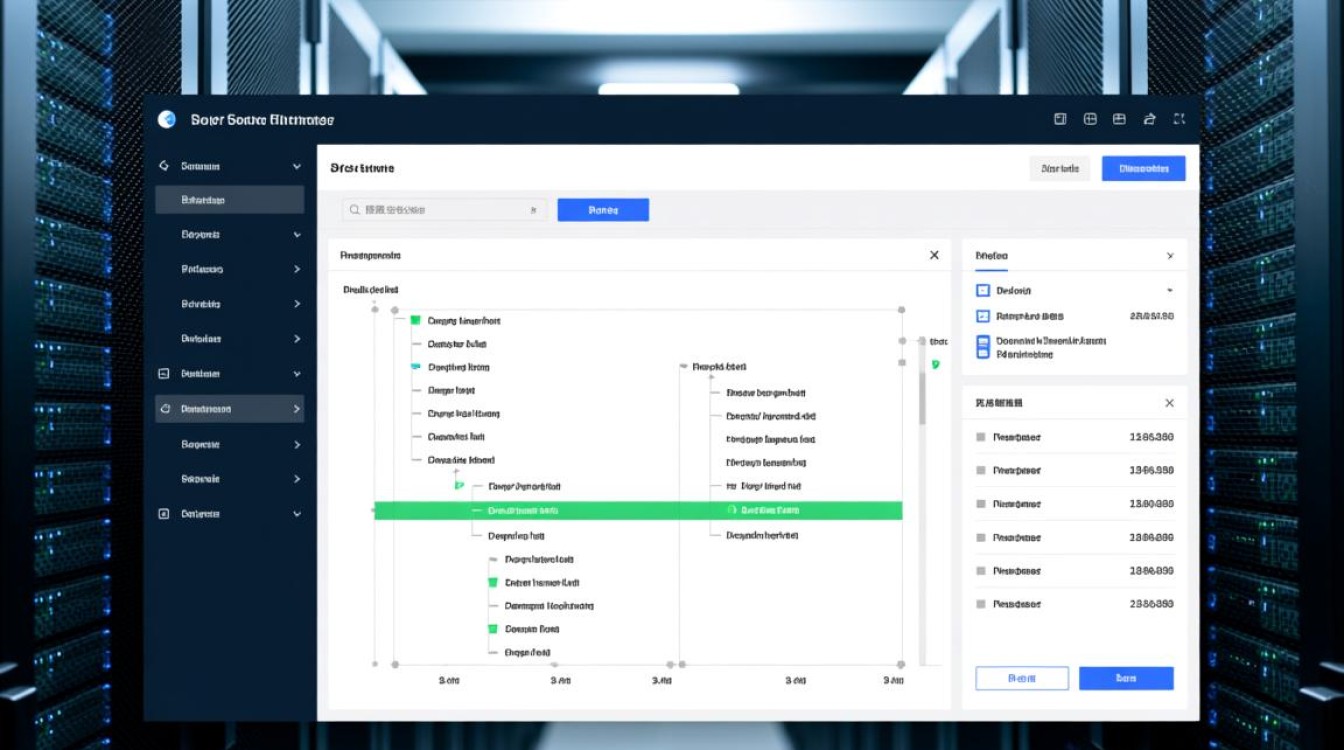Click the fullscreen icon in the top-right header

(x=1179, y=119)
